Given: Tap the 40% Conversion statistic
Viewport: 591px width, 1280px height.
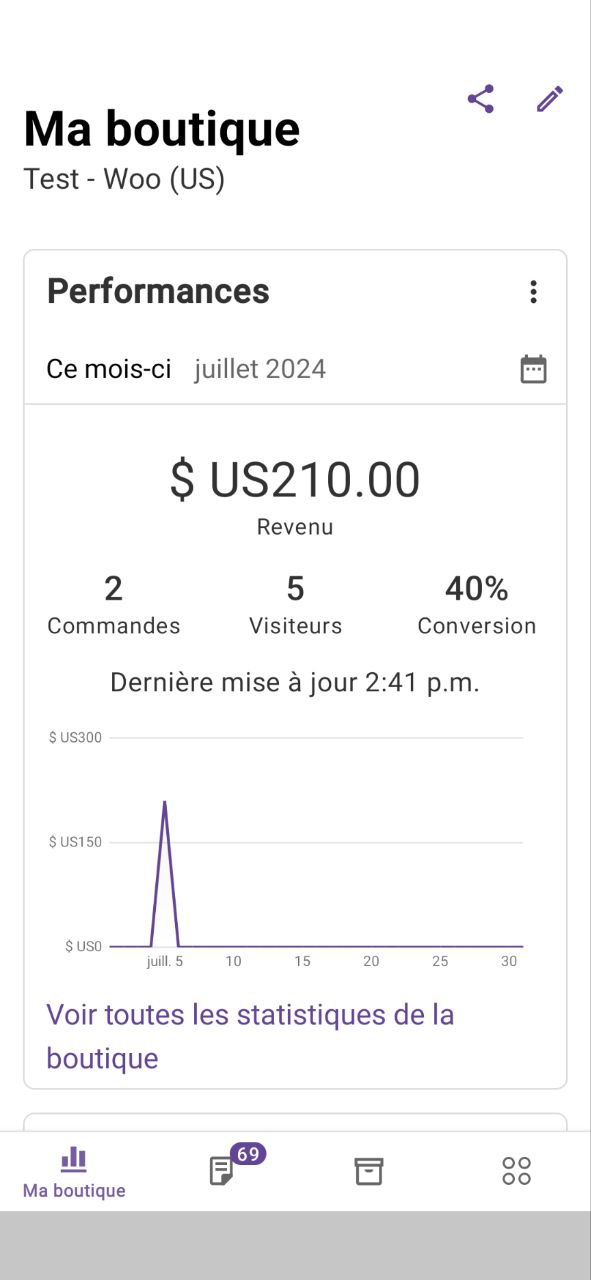Looking at the screenshot, I should (477, 605).
